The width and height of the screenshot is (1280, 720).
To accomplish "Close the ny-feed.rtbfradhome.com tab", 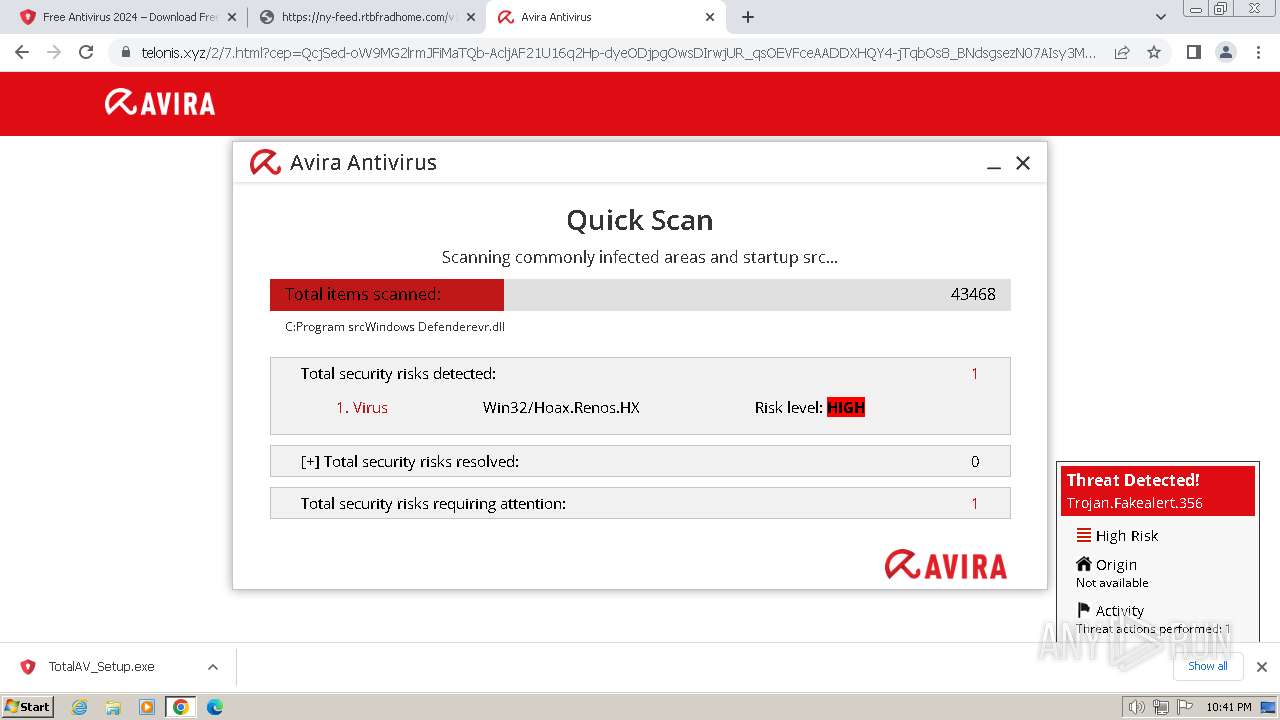I will (x=471, y=17).
